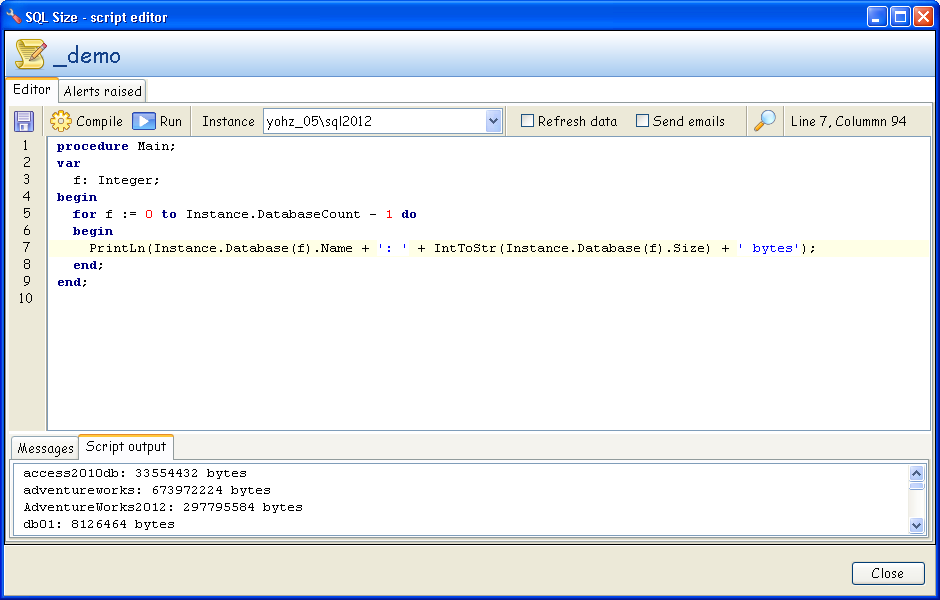940x600 pixels.
Task: Click the ' bytes' string literal in code
Action: (x=769, y=248)
